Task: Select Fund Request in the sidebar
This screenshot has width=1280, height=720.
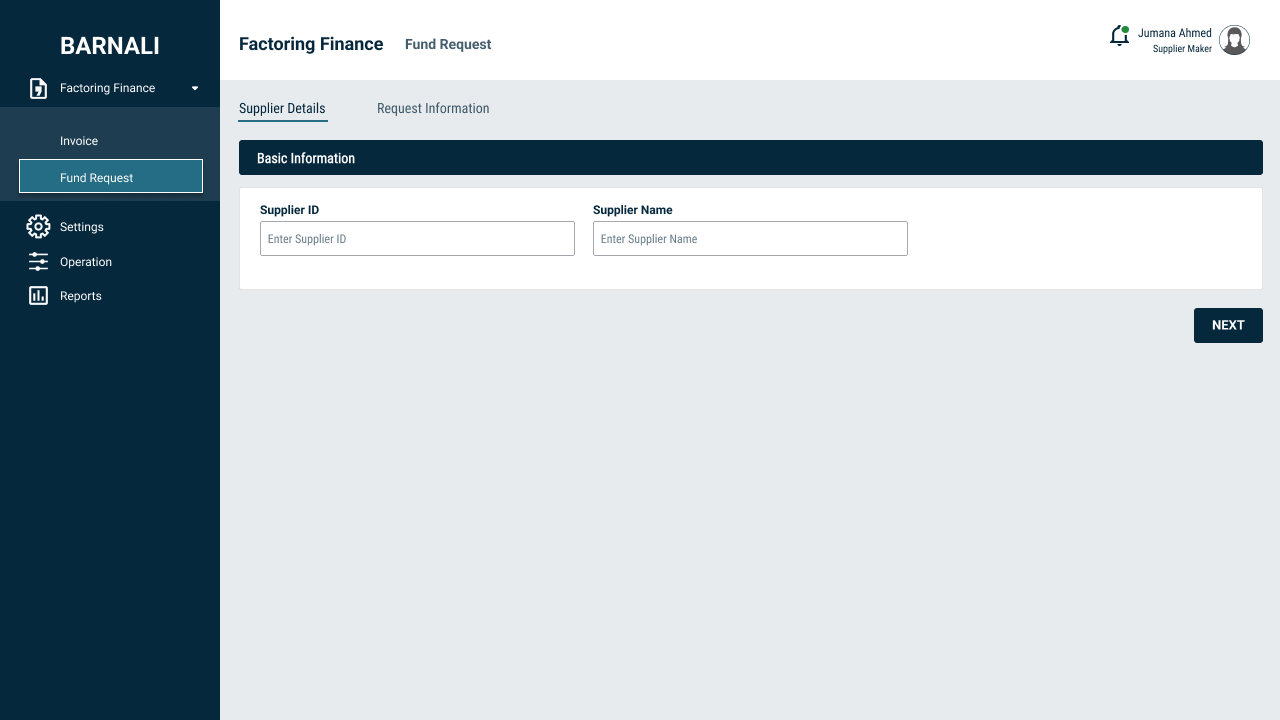Action: point(111,176)
